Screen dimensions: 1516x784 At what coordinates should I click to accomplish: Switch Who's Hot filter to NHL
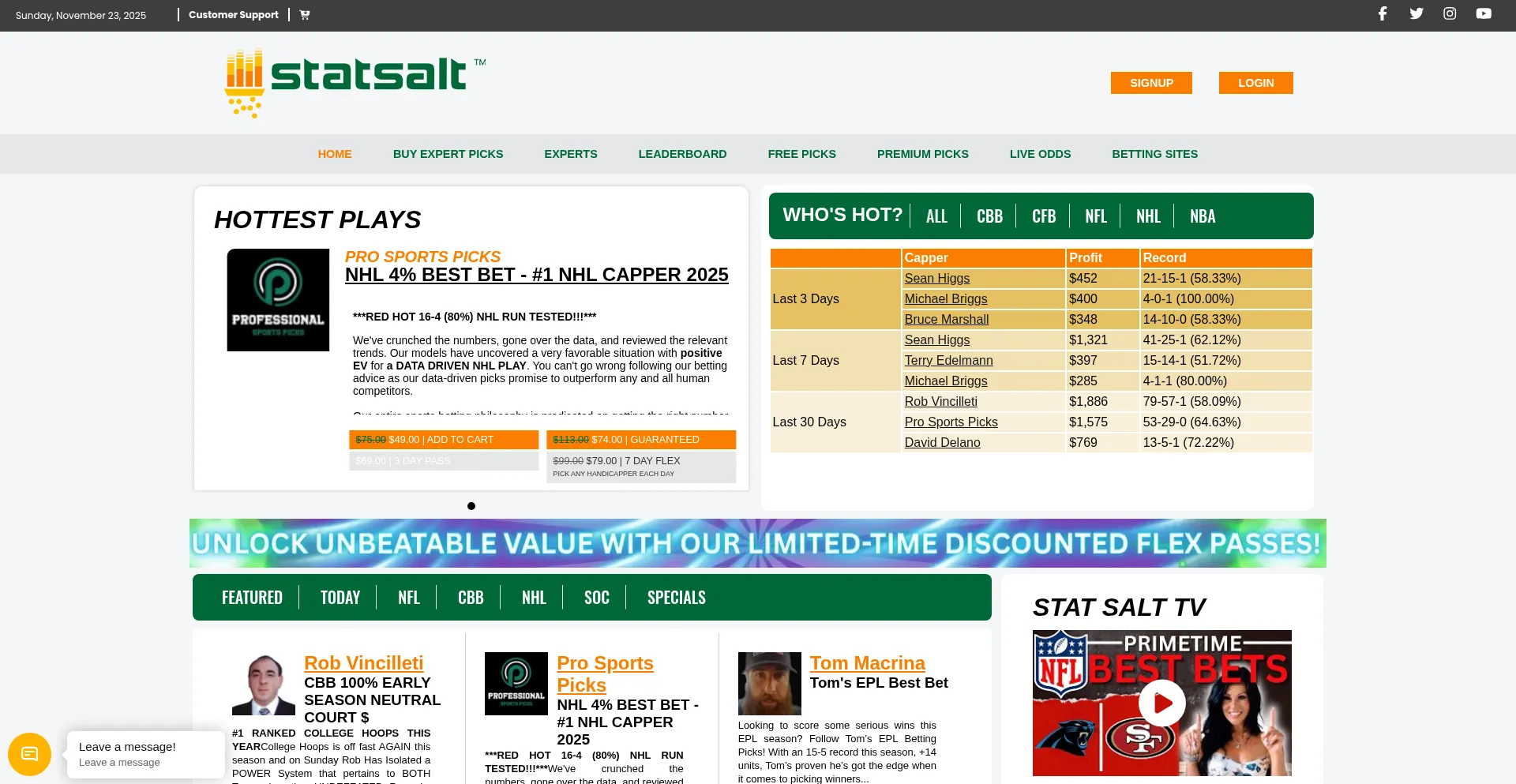[1148, 216]
